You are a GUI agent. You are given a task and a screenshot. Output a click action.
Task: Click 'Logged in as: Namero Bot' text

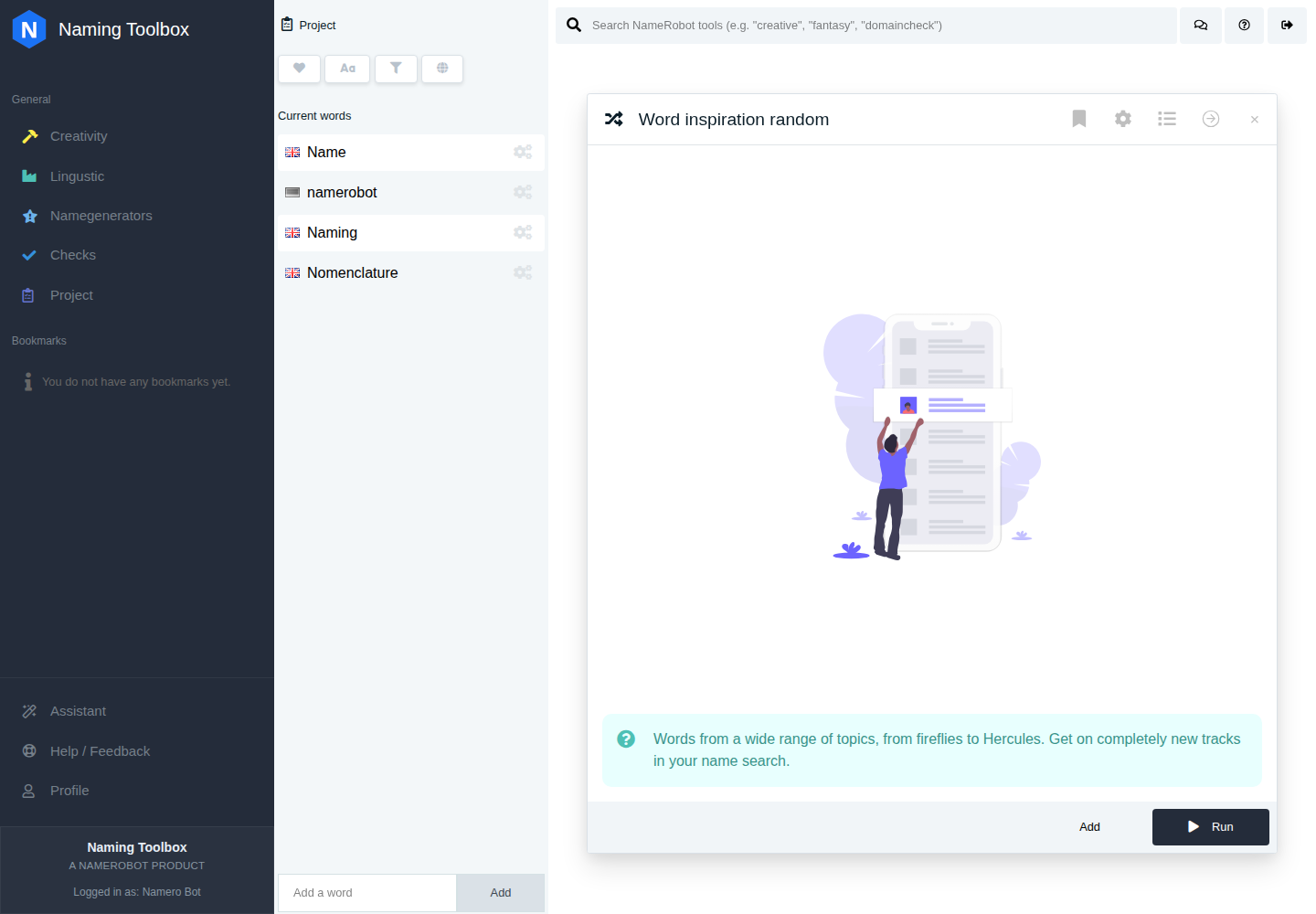(x=137, y=892)
